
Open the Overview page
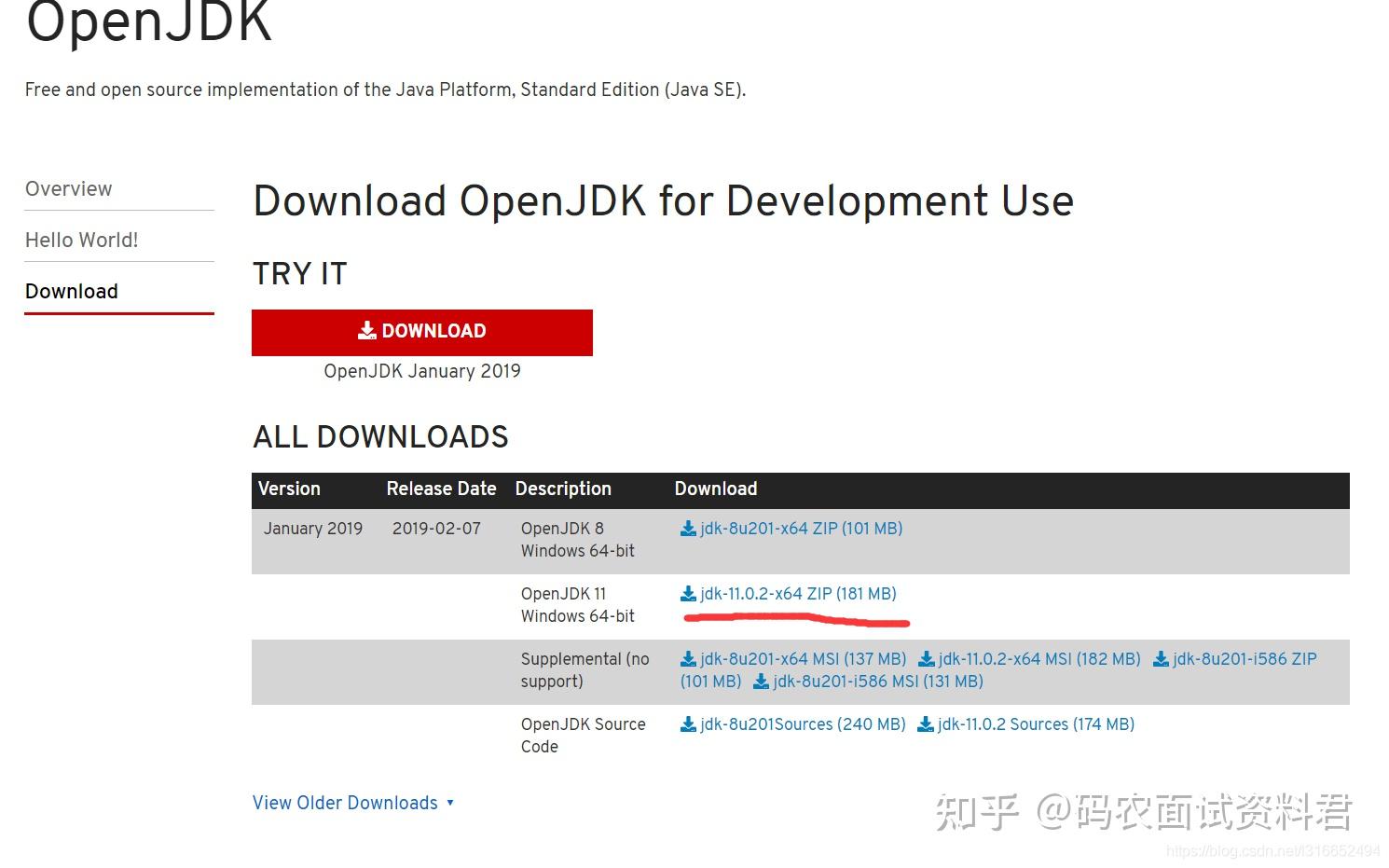(x=69, y=188)
